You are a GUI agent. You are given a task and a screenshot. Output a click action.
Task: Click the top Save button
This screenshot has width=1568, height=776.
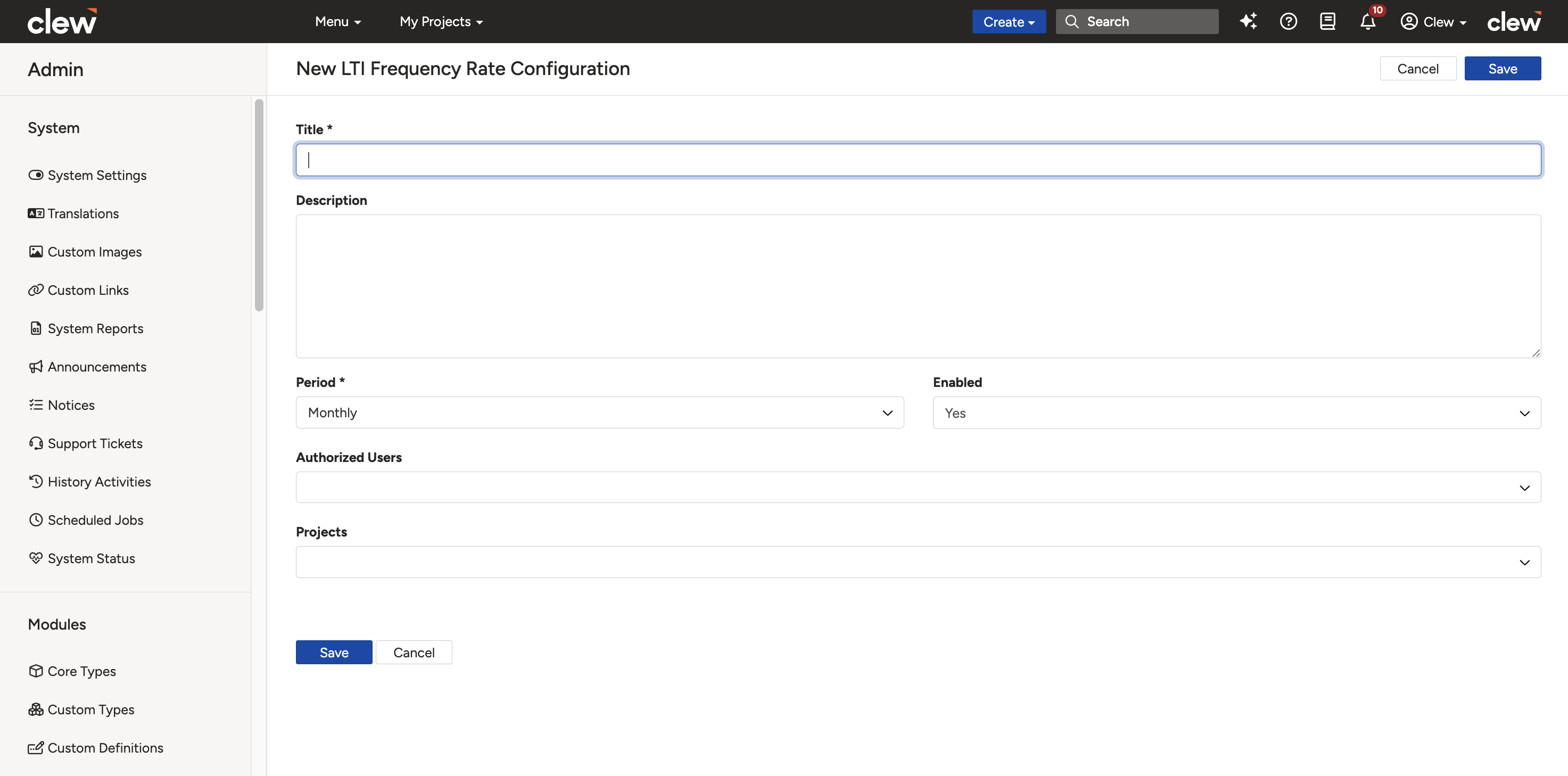(1502, 68)
